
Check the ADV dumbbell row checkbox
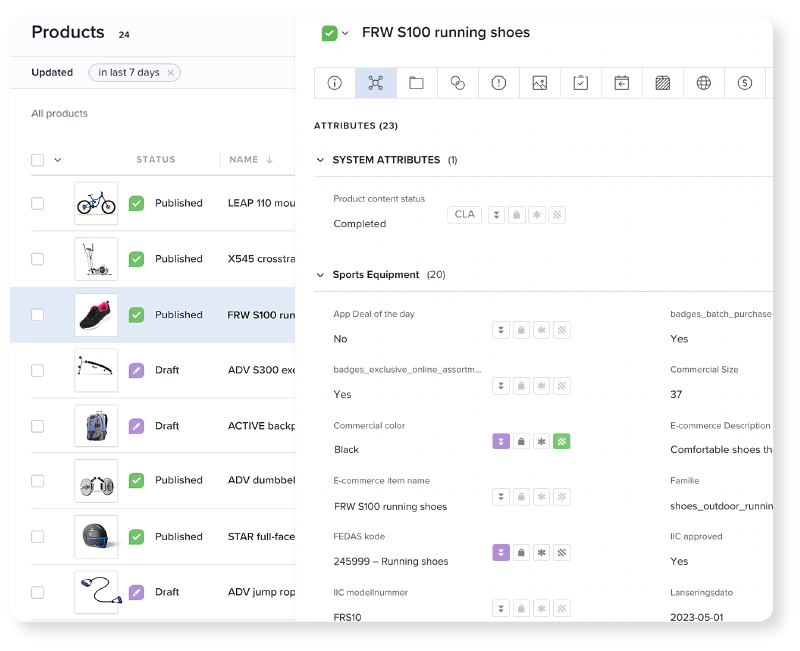click(x=37, y=481)
